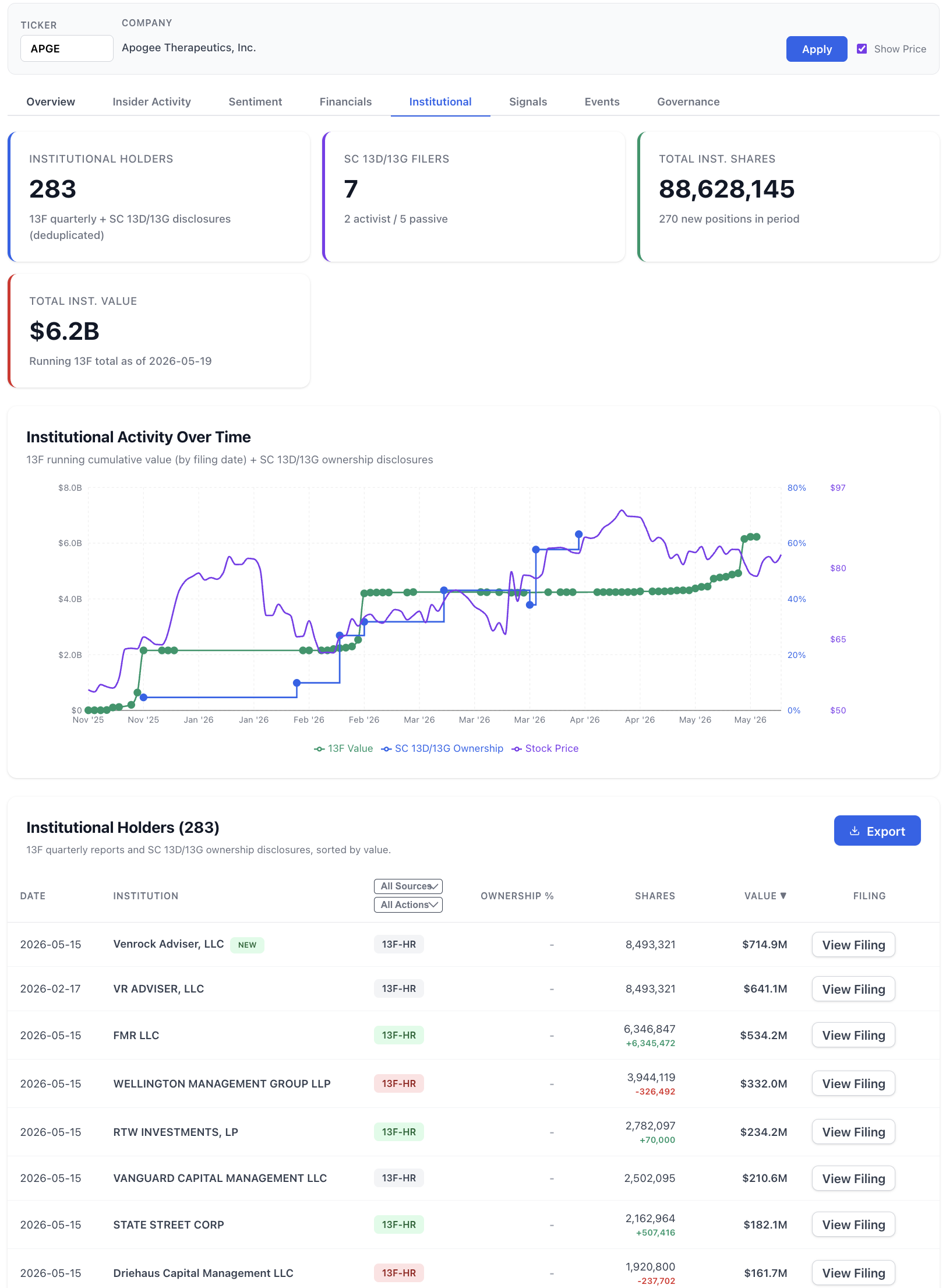Screen dimensions: 946x1288
Task: Open the All Actions dropdown
Action: tap(408, 905)
